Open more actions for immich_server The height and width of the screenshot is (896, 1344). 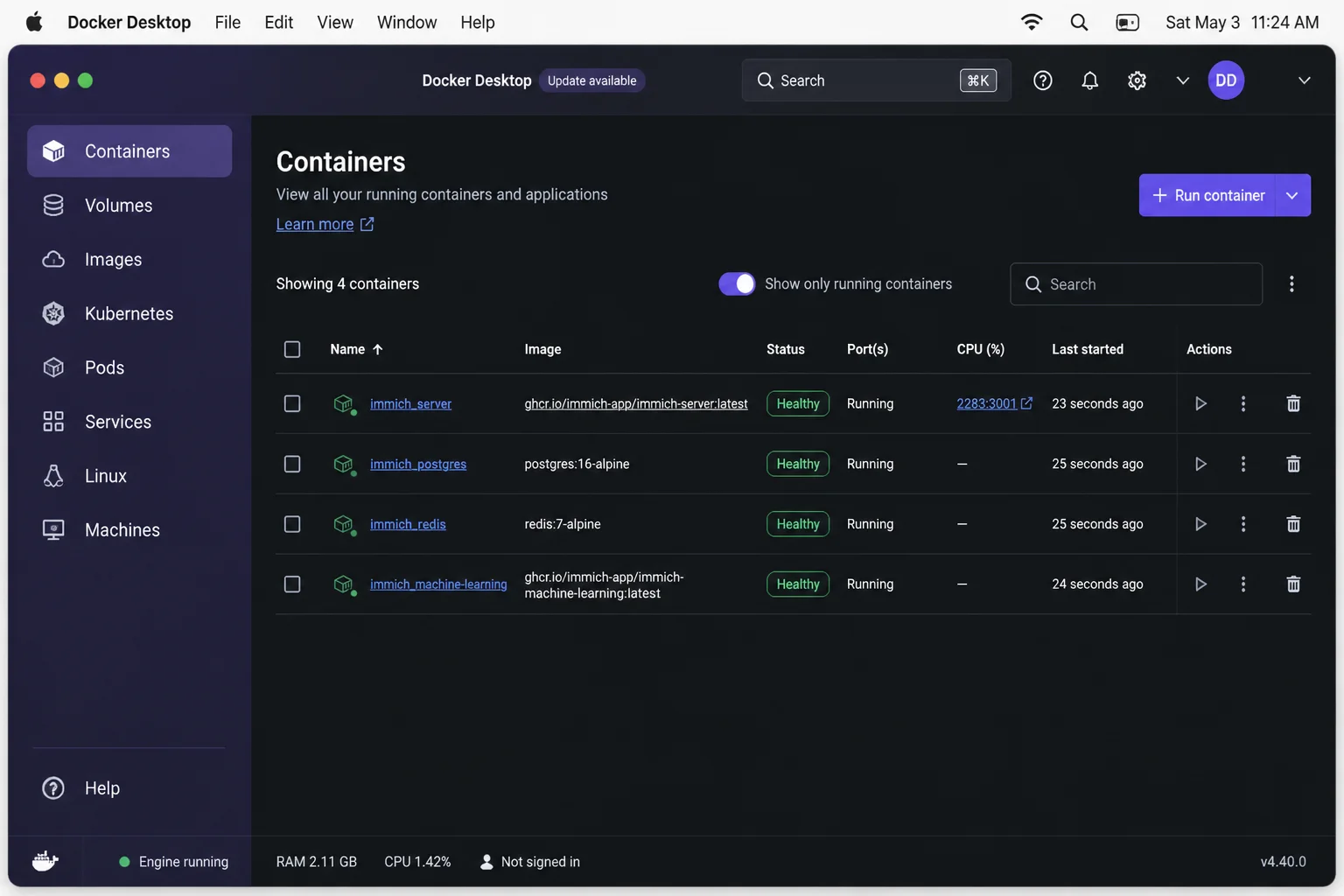click(x=1242, y=403)
